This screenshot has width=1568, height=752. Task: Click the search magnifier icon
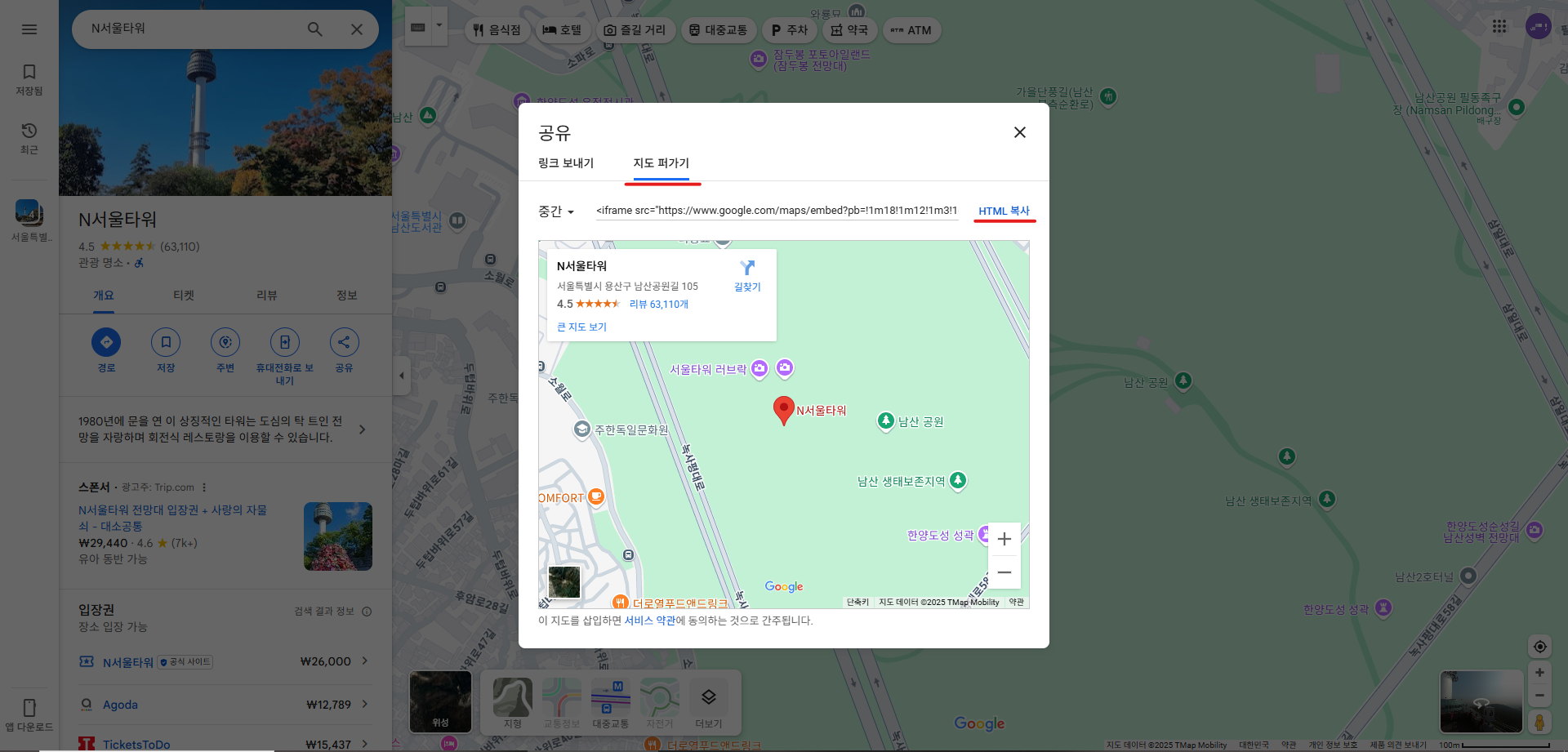pos(314,29)
